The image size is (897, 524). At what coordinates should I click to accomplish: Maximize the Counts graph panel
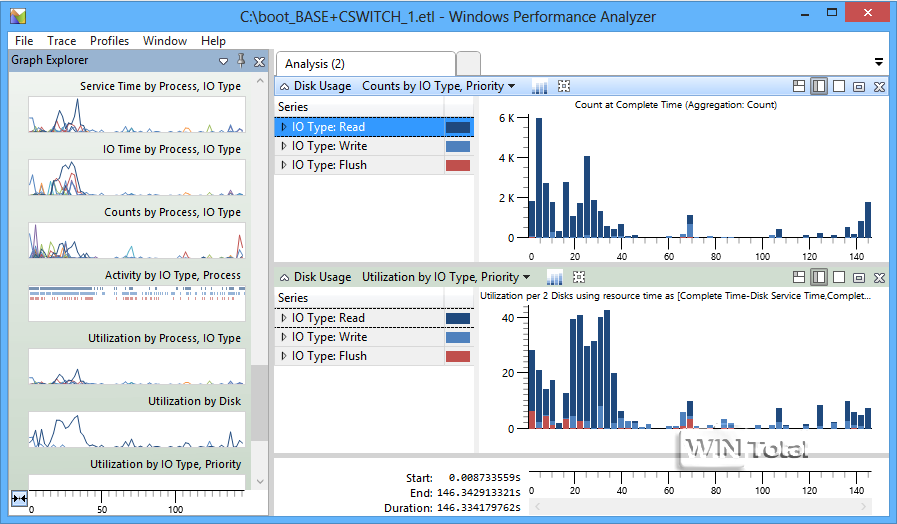pos(859,87)
